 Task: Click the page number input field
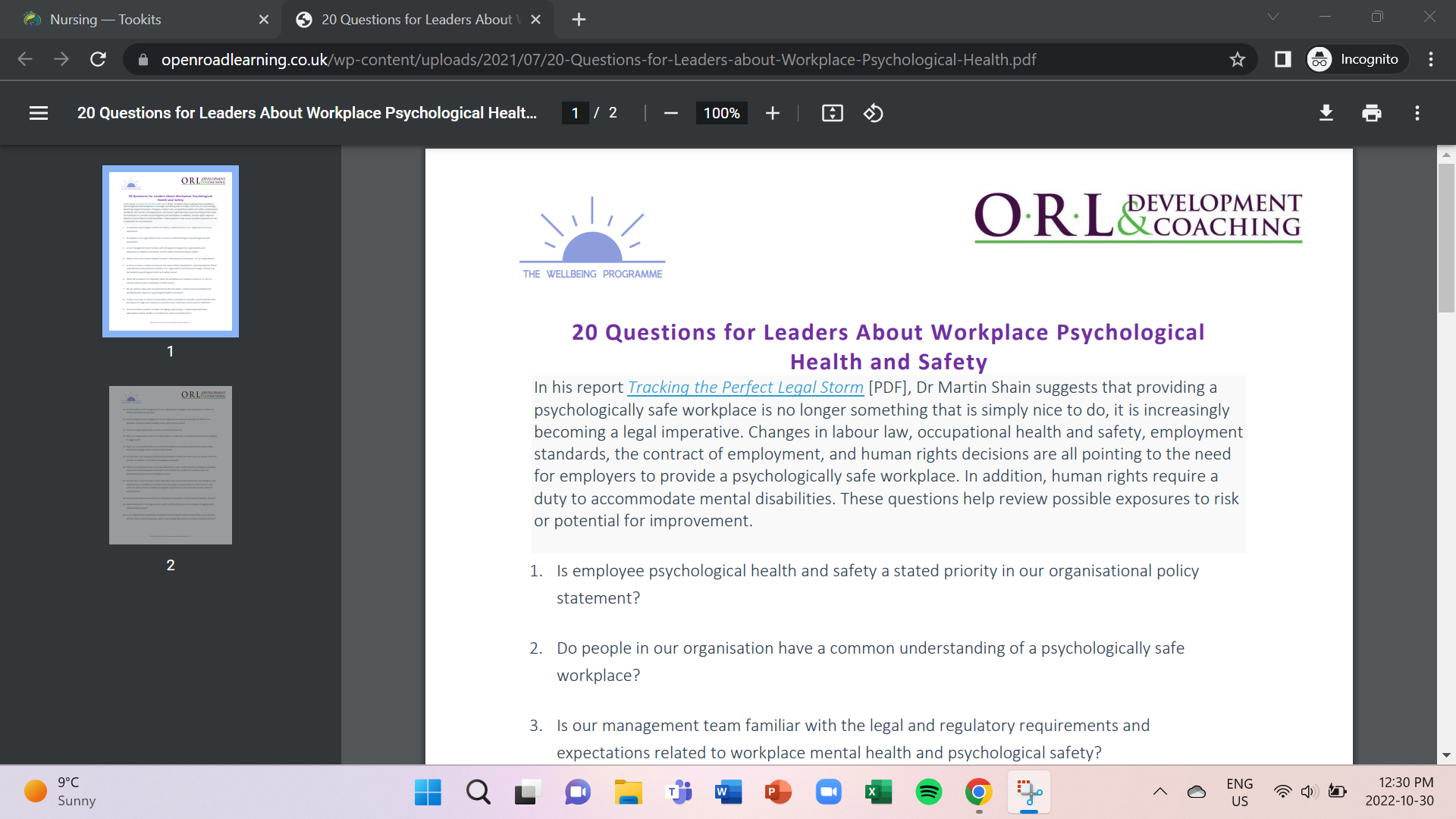pos(575,113)
